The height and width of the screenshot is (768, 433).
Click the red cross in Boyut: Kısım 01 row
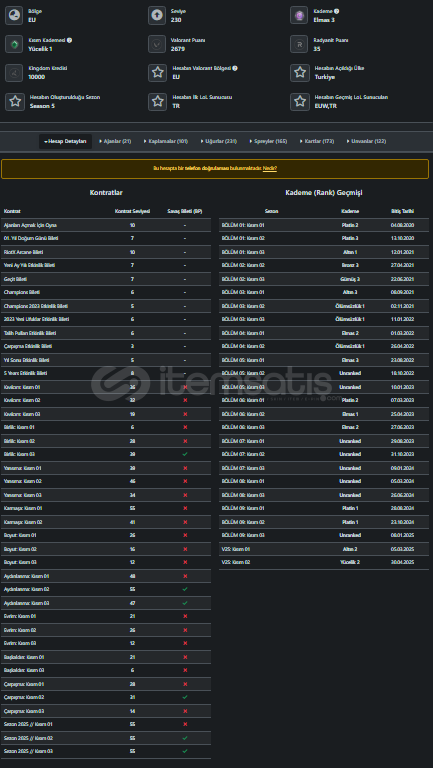tap(185, 535)
